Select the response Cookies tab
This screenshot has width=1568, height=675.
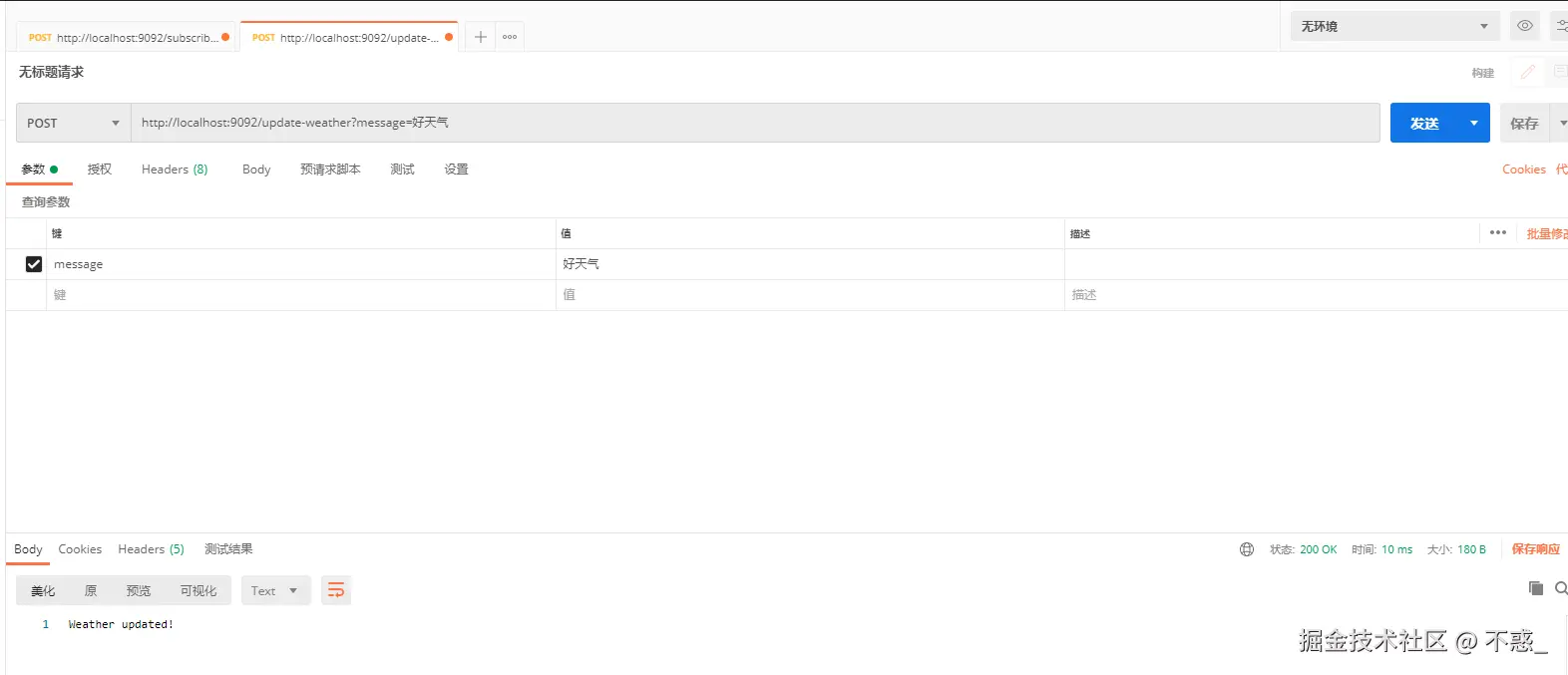pyautogui.click(x=80, y=549)
